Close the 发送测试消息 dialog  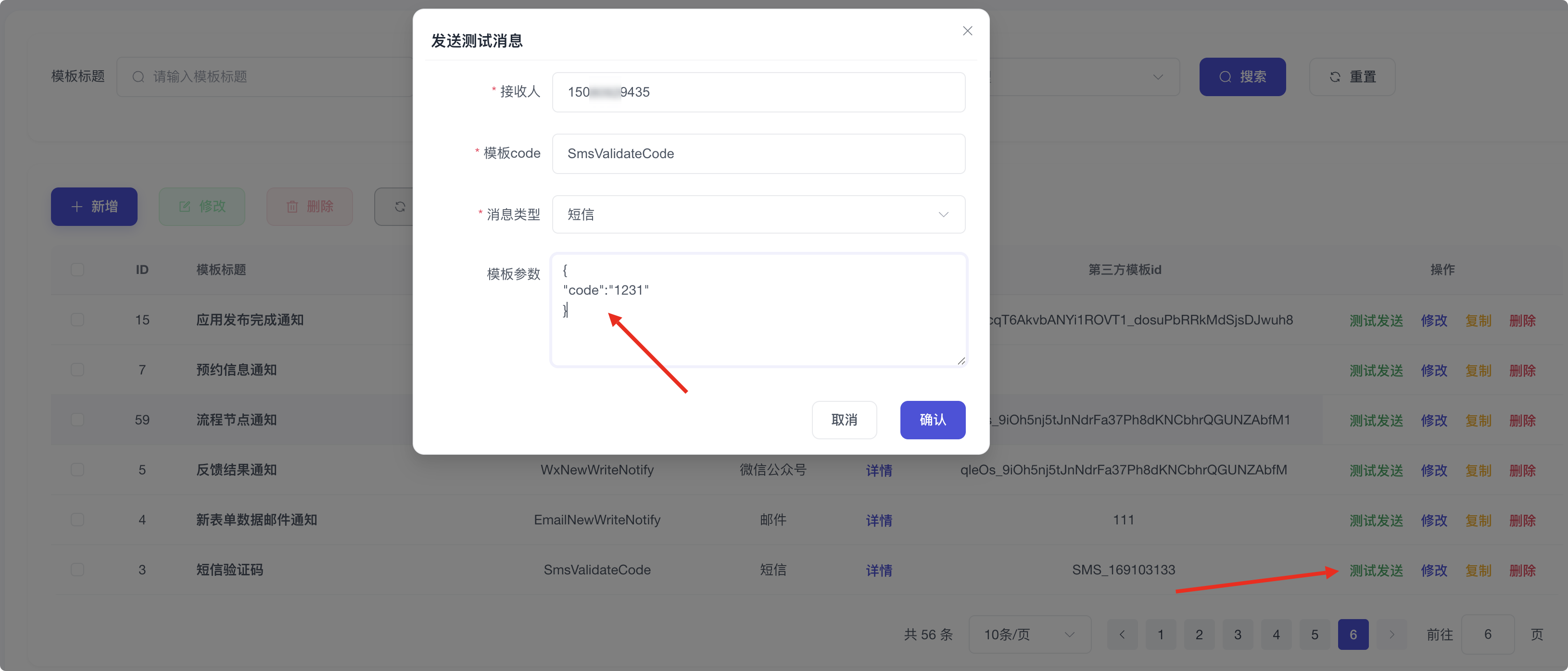tap(967, 31)
